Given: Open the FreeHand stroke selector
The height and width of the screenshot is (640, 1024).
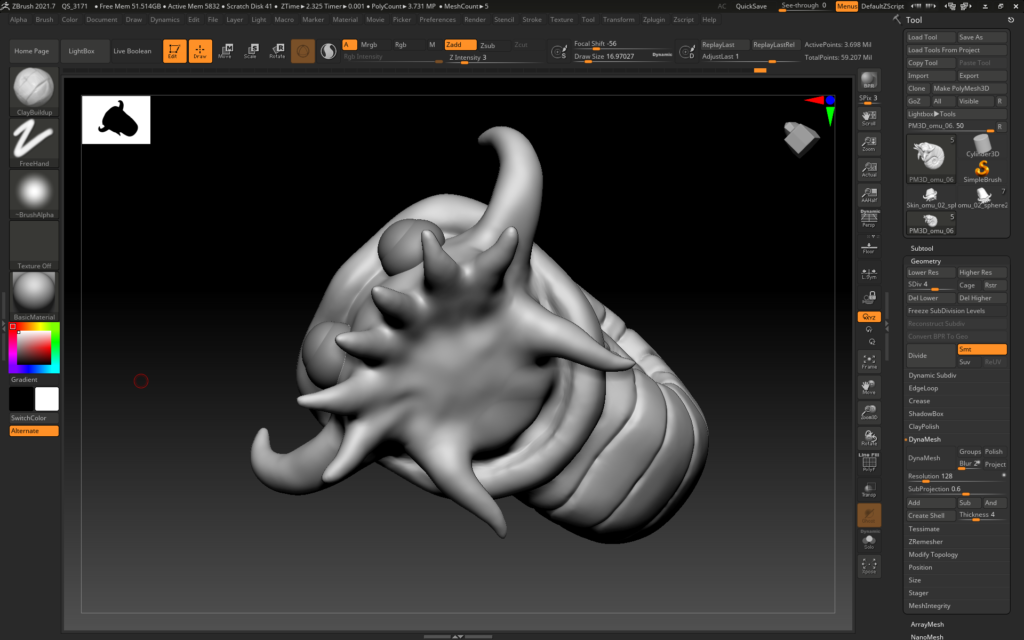Looking at the screenshot, I should [x=34, y=143].
